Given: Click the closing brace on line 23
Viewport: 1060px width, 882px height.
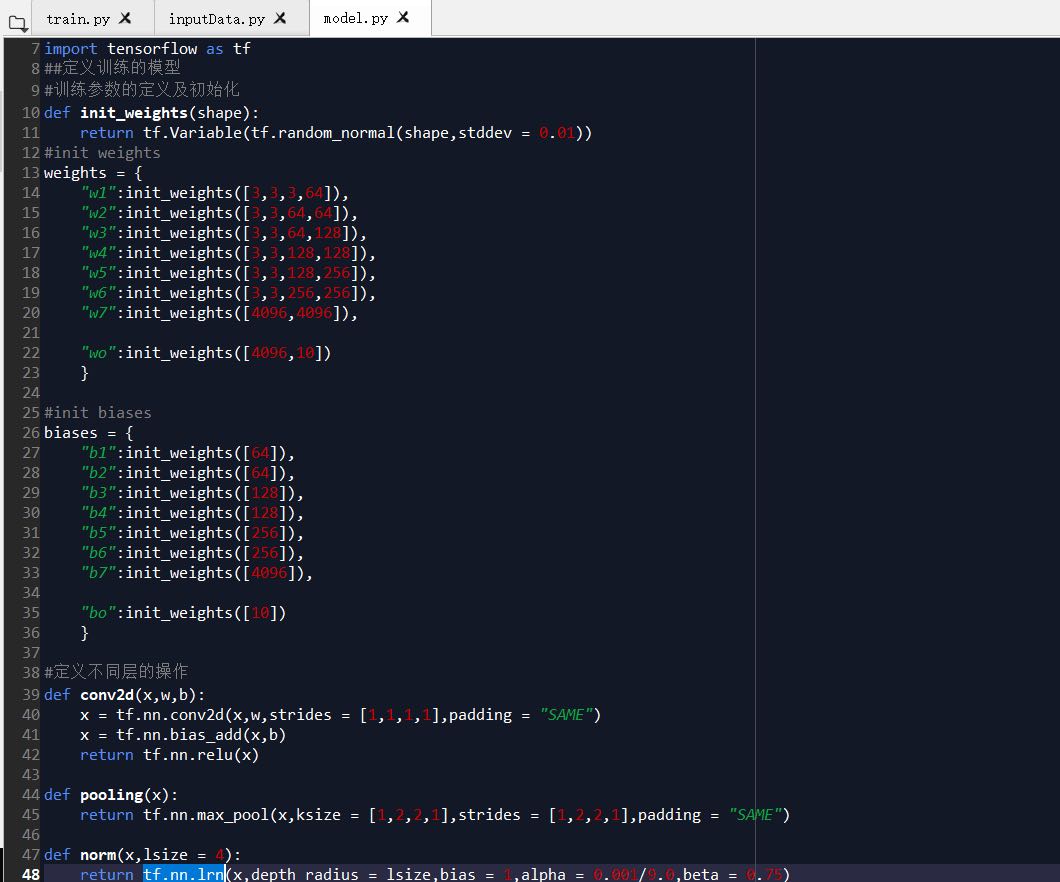Looking at the screenshot, I should pyautogui.click(x=85, y=372).
